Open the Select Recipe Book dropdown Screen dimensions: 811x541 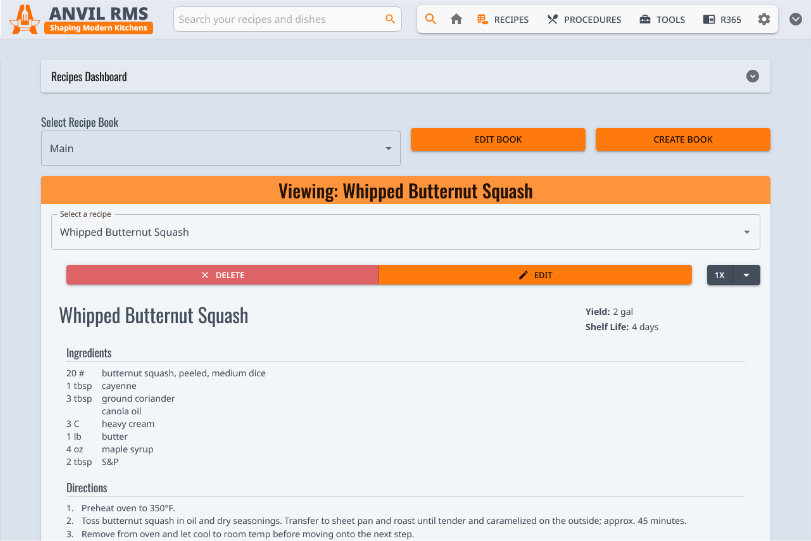point(220,148)
